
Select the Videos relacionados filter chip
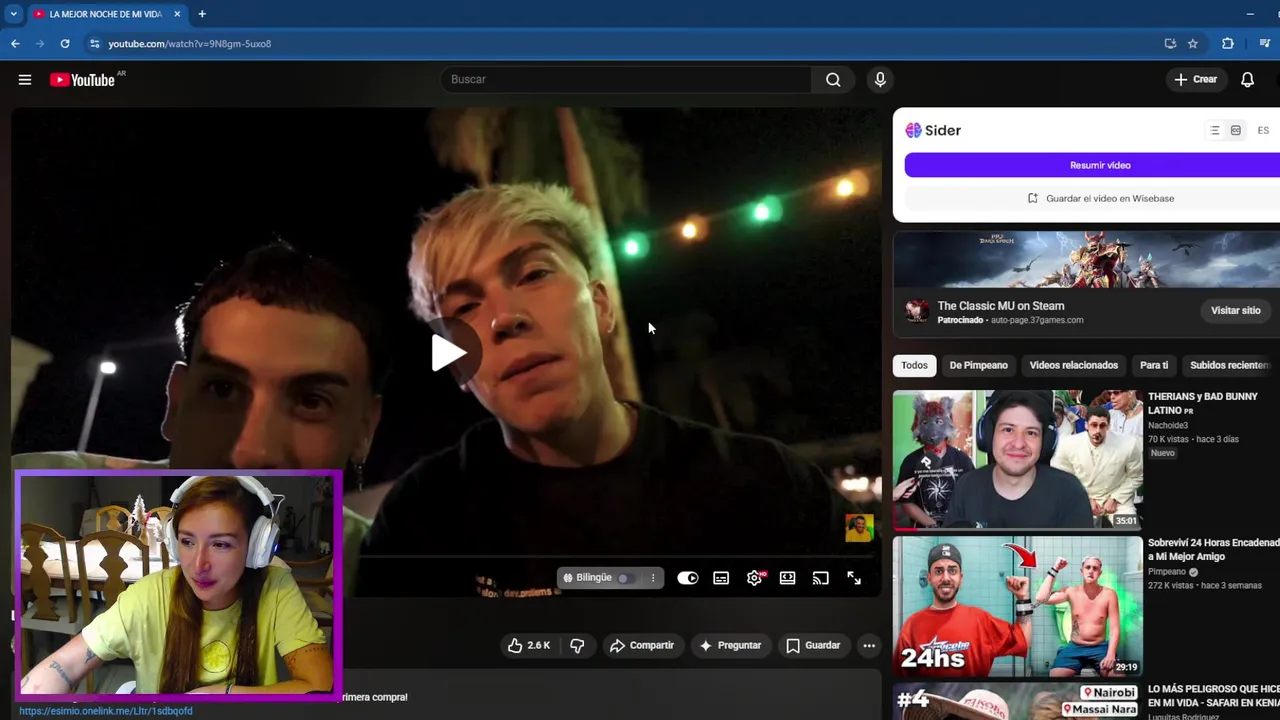1074,365
